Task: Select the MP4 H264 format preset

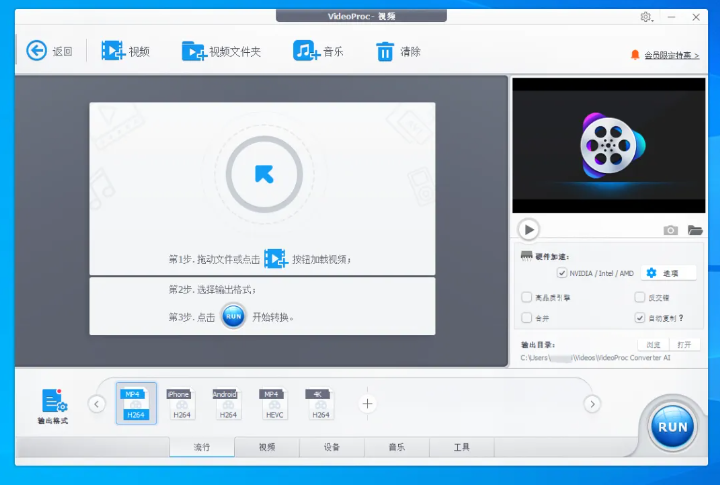Action: (x=136, y=403)
